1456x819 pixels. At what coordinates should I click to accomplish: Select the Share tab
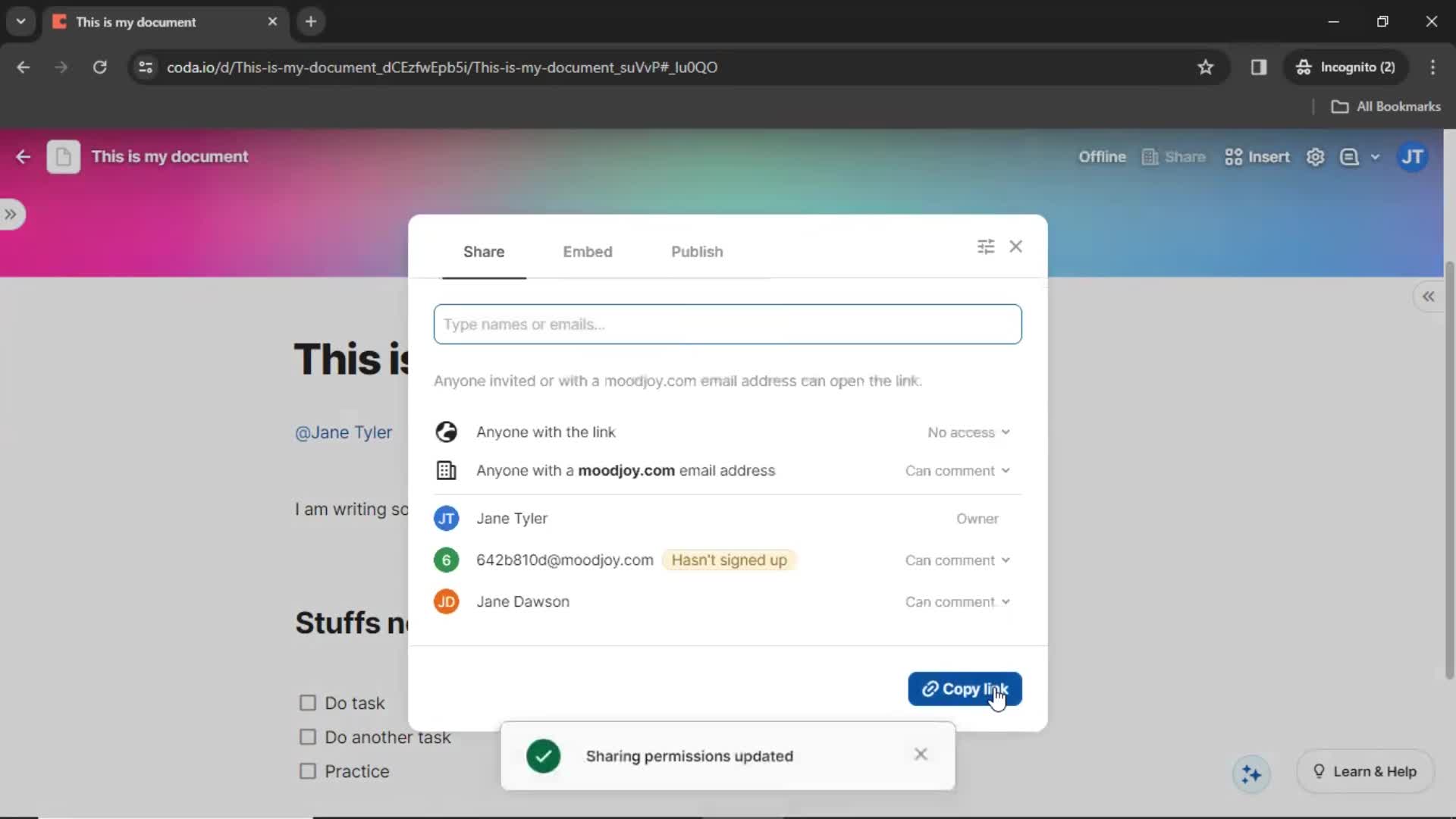tap(484, 252)
